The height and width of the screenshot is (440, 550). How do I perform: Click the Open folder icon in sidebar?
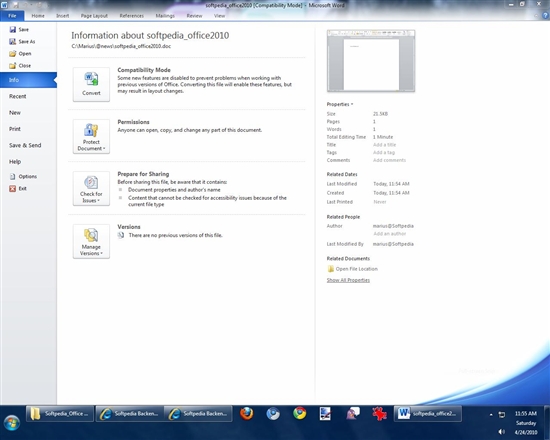13,53
